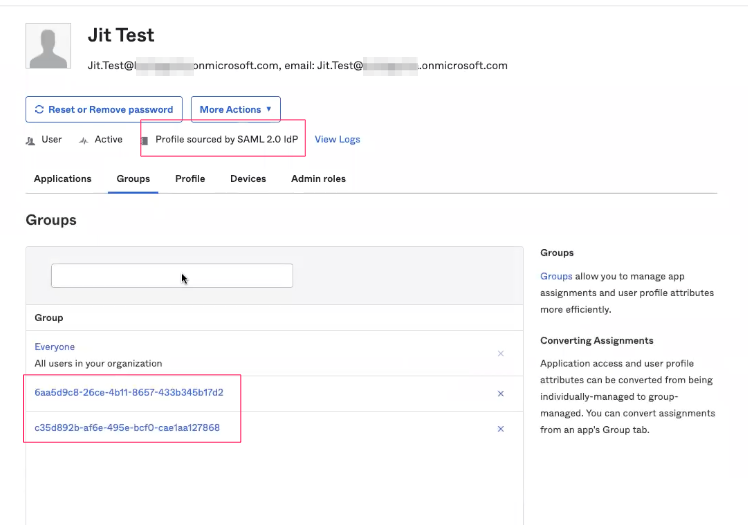Viewport: 748px width, 525px height.
Task: Remove group 6aa5d9c8 using its X icon
Action: click(x=501, y=394)
